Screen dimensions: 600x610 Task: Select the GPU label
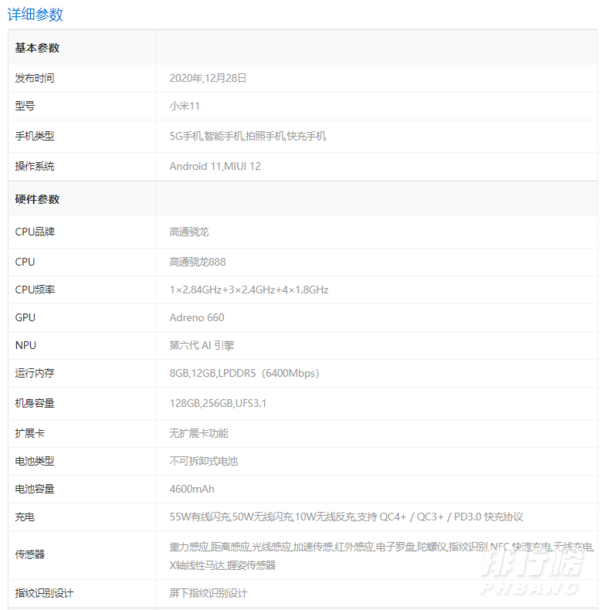tap(25, 317)
